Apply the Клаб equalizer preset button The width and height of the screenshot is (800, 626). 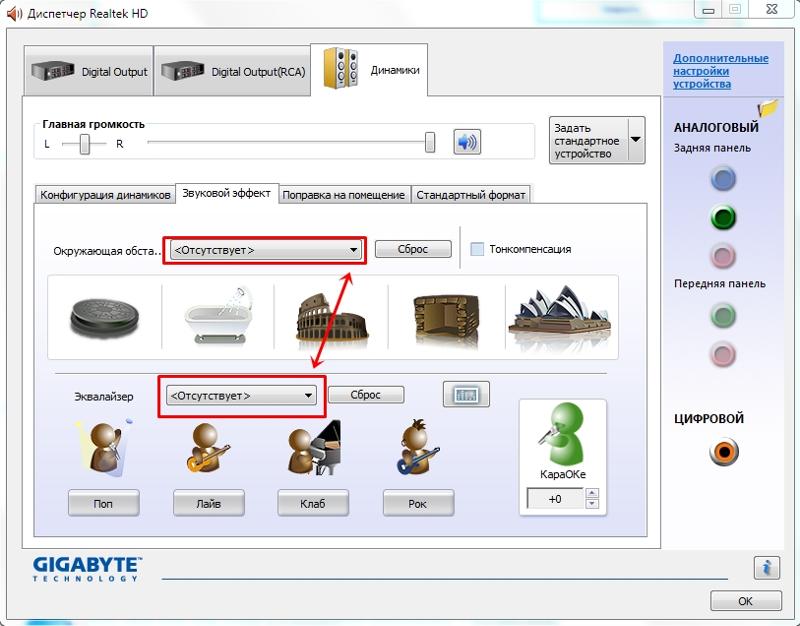click(313, 503)
